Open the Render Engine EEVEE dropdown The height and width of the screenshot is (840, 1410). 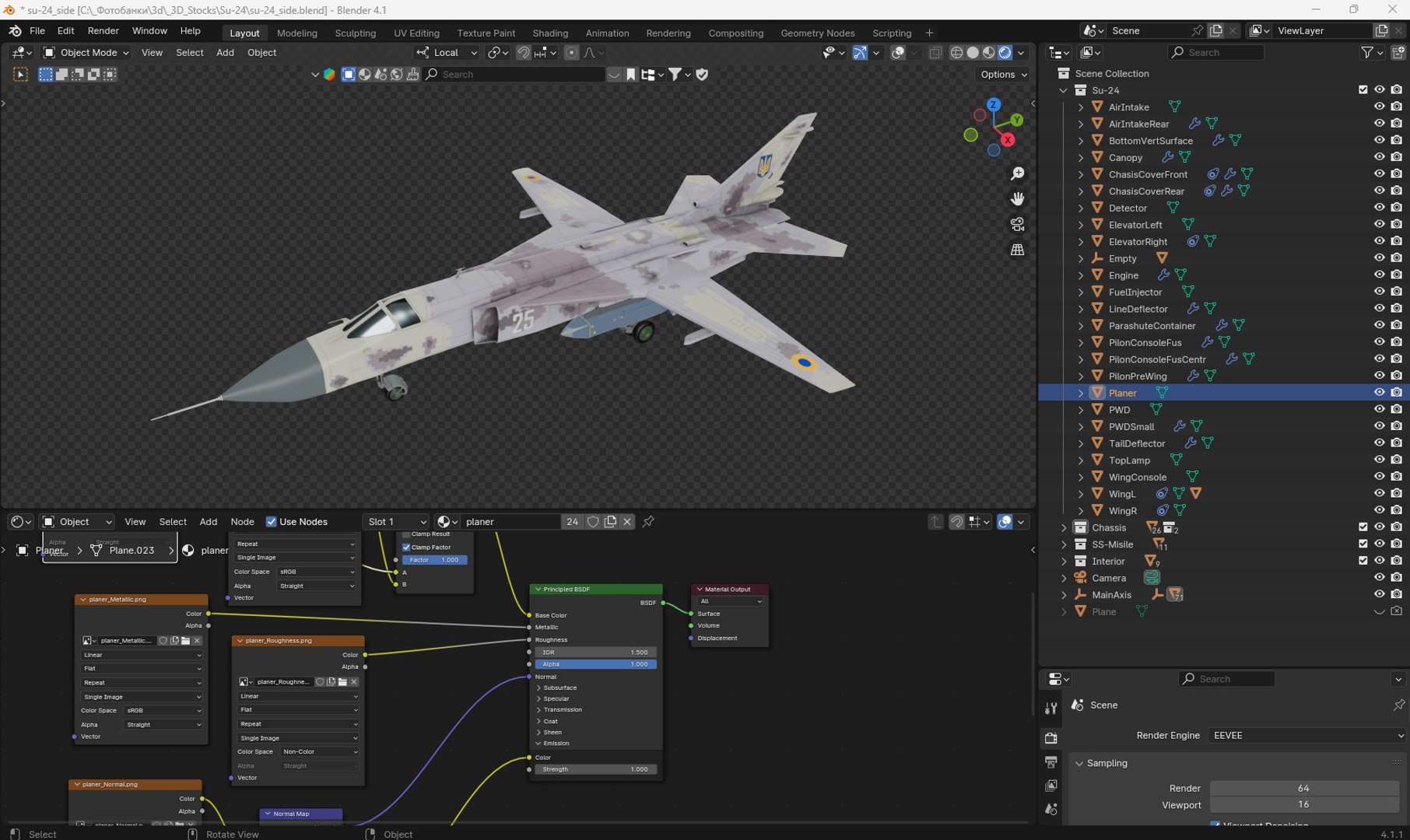pos(1307,735)
